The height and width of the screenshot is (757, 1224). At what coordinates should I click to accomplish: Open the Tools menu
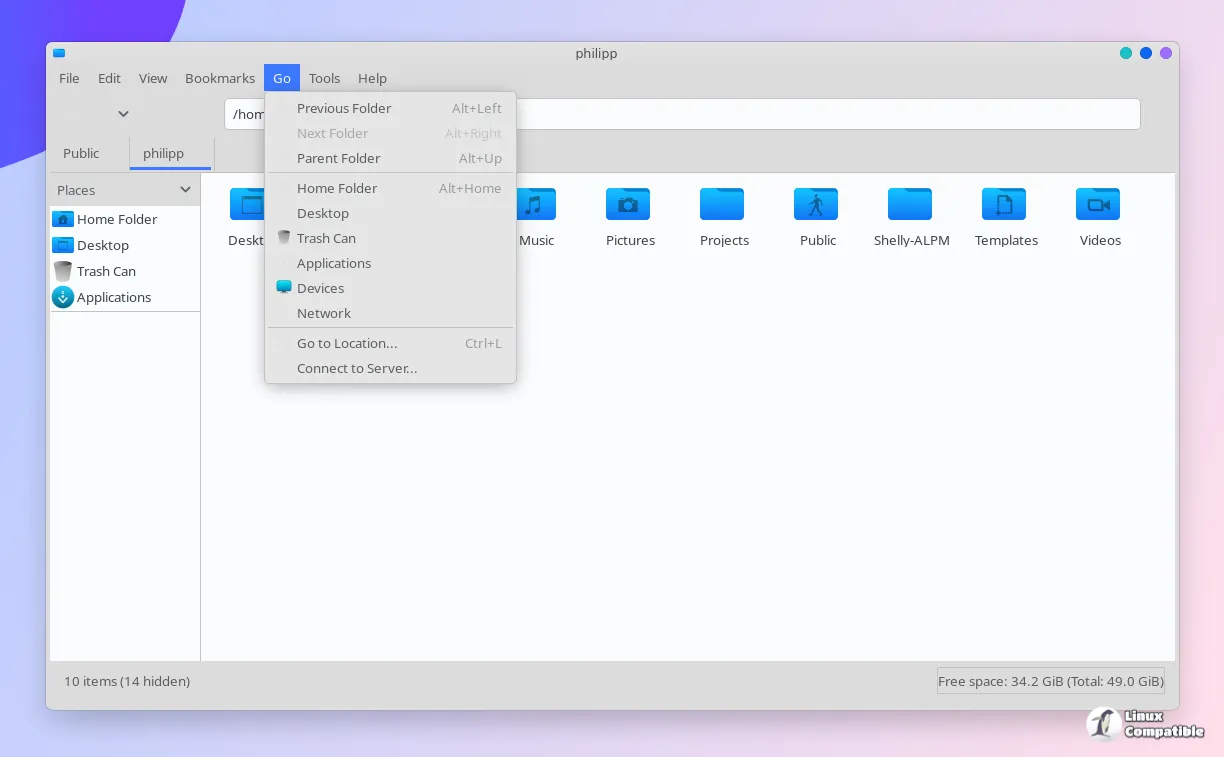point(324,78)
